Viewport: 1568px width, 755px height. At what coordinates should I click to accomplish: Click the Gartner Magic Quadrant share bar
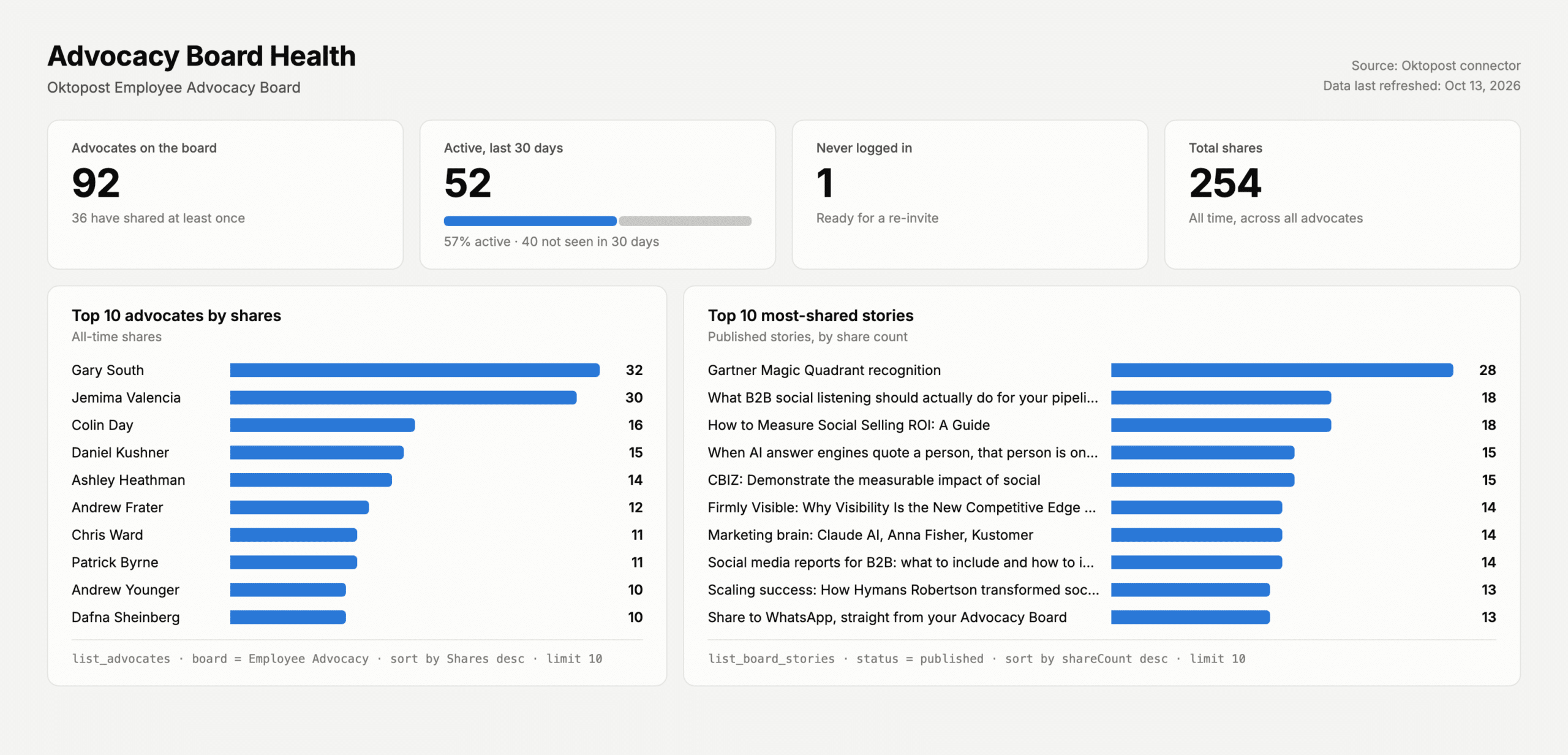pos(1282,370)
